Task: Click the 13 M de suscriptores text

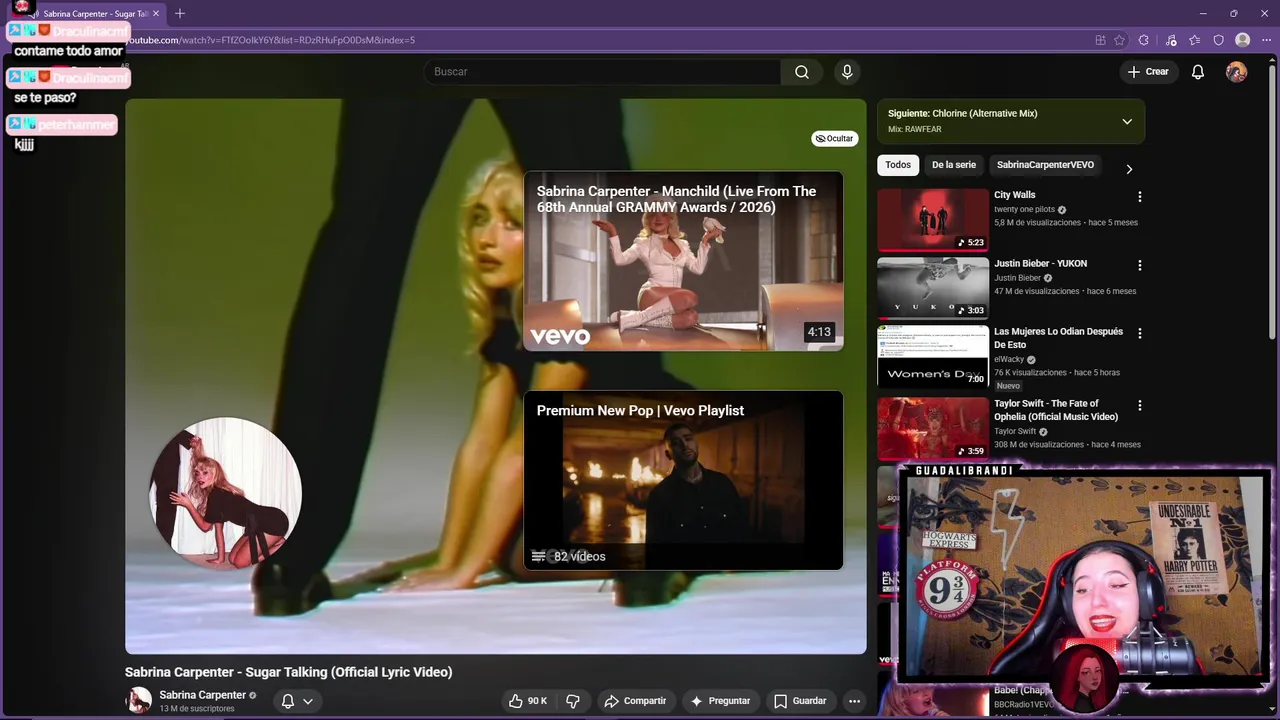Action: click(197, 709)
